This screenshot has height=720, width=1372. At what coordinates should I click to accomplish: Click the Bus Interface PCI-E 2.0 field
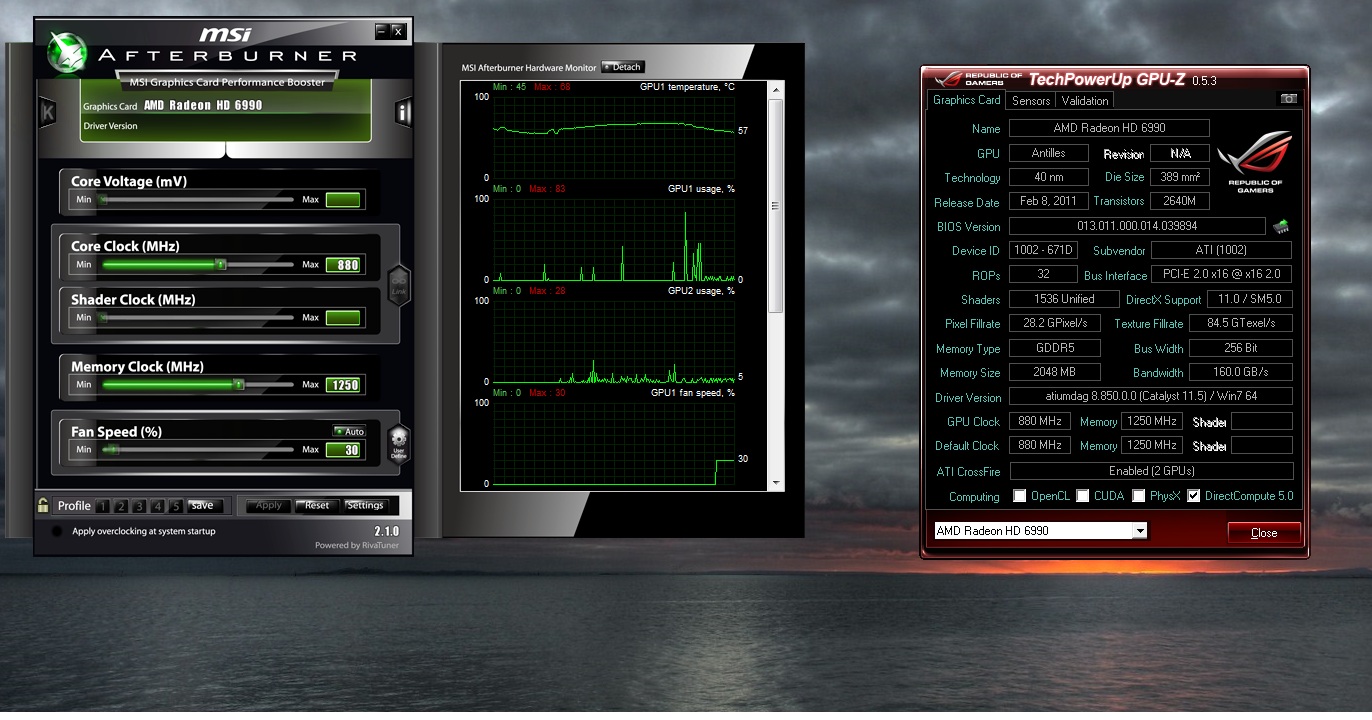pyautogui.click(x=1222, y=274)
